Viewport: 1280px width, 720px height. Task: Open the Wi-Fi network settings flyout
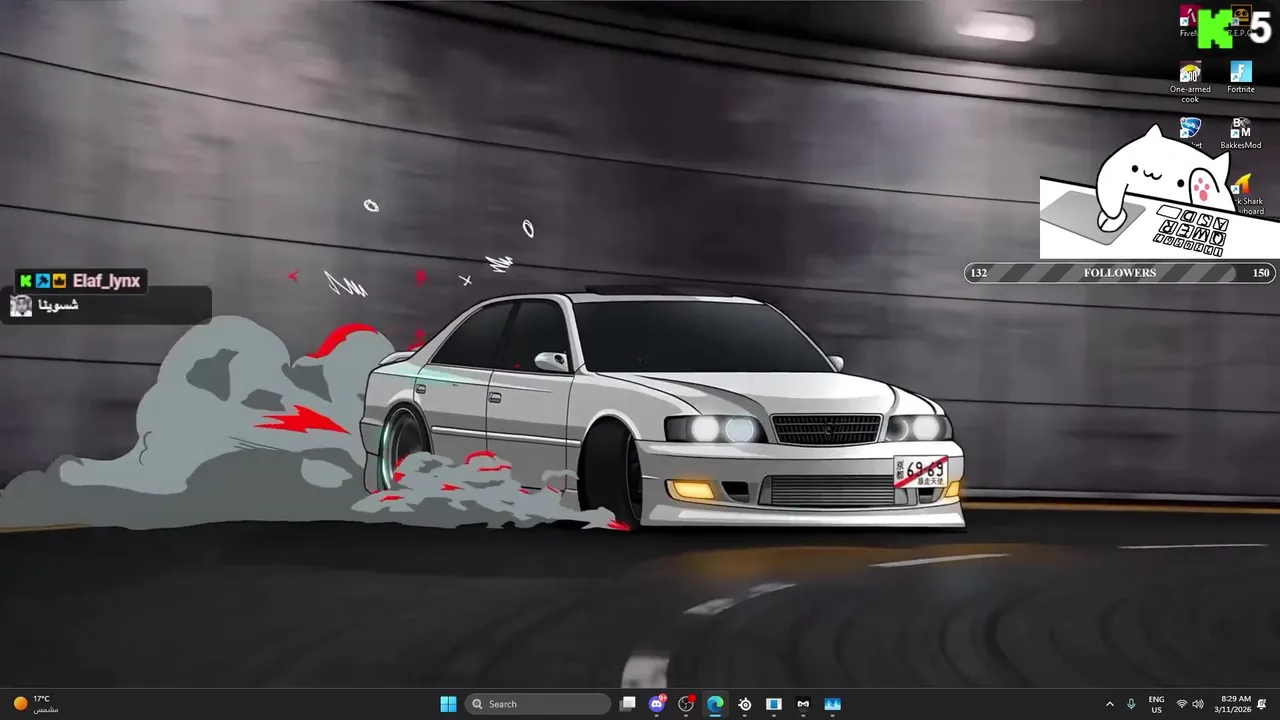1182,704
